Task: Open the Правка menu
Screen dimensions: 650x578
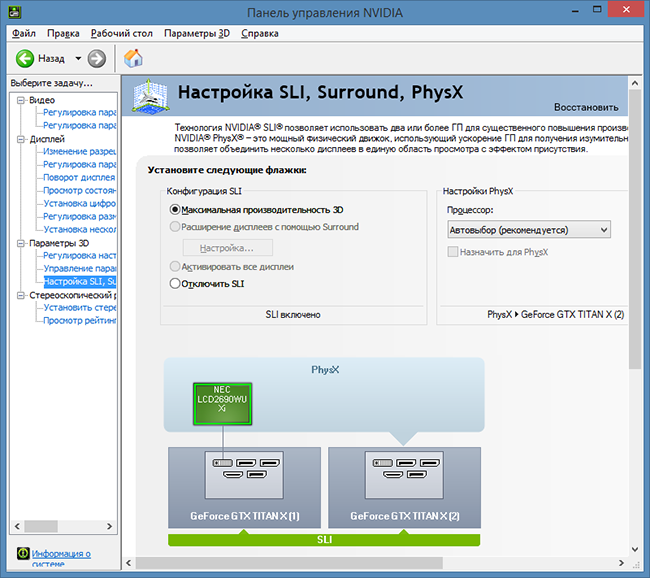Action: tap(63, 33)
